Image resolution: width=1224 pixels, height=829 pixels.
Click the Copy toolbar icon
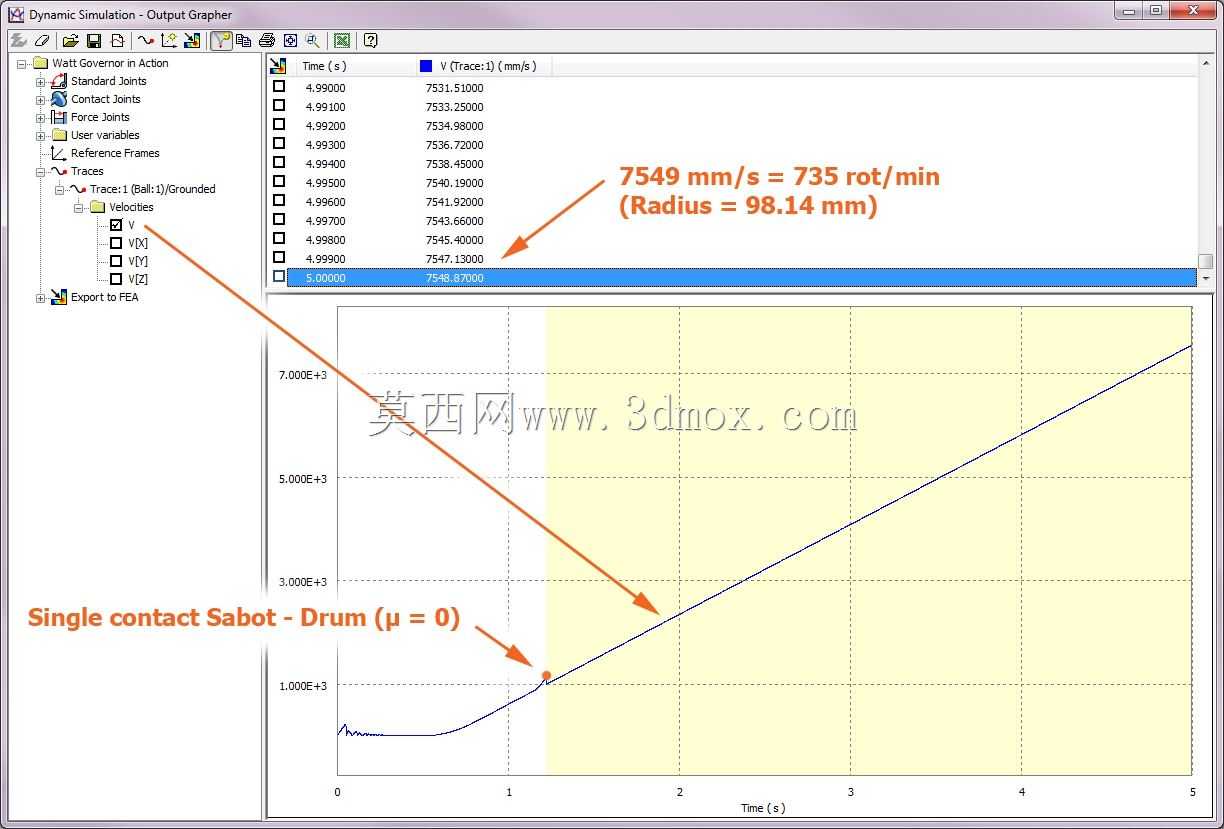(x=243, y=41)
